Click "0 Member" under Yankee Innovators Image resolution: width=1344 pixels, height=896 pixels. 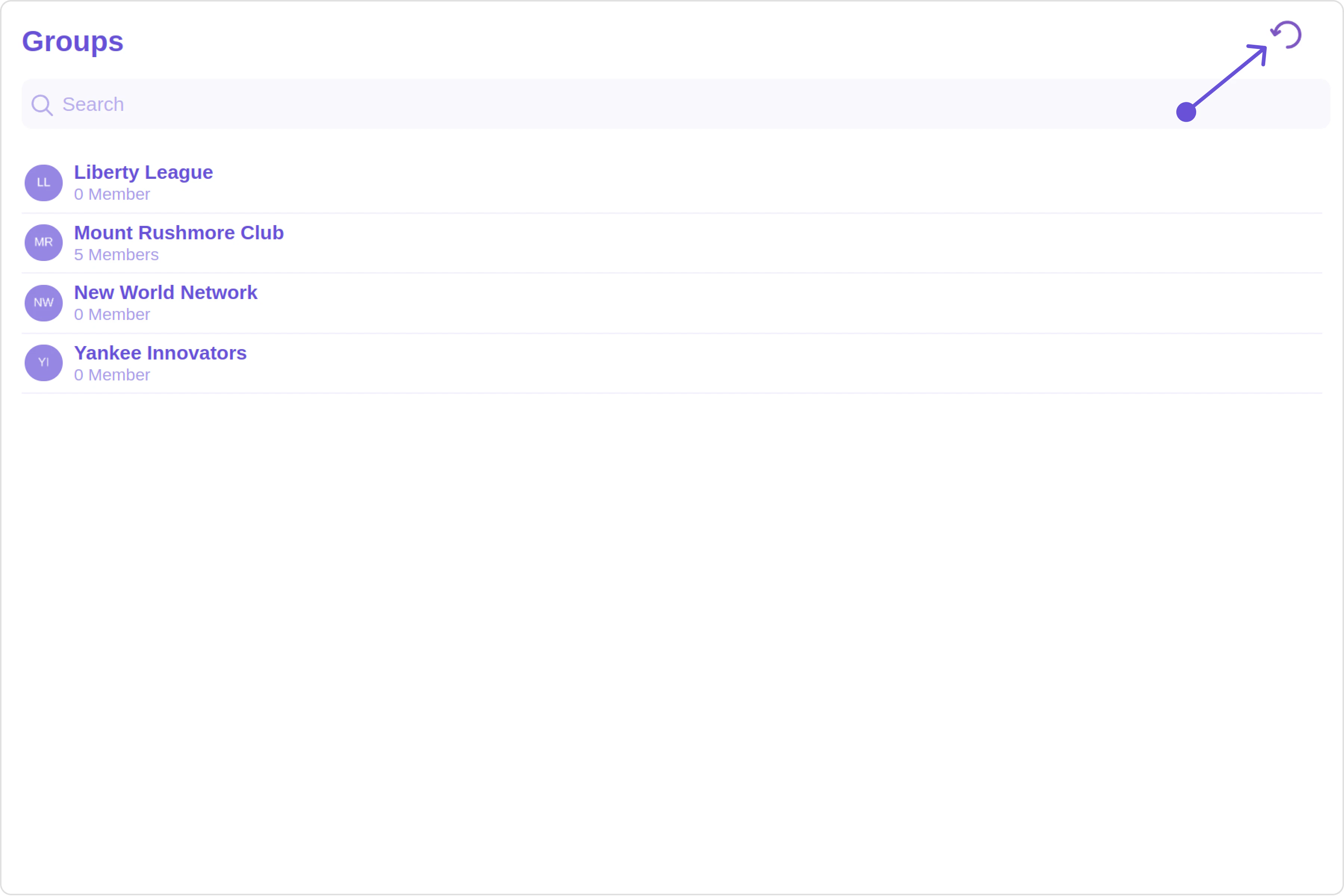(x=112, y=376)
